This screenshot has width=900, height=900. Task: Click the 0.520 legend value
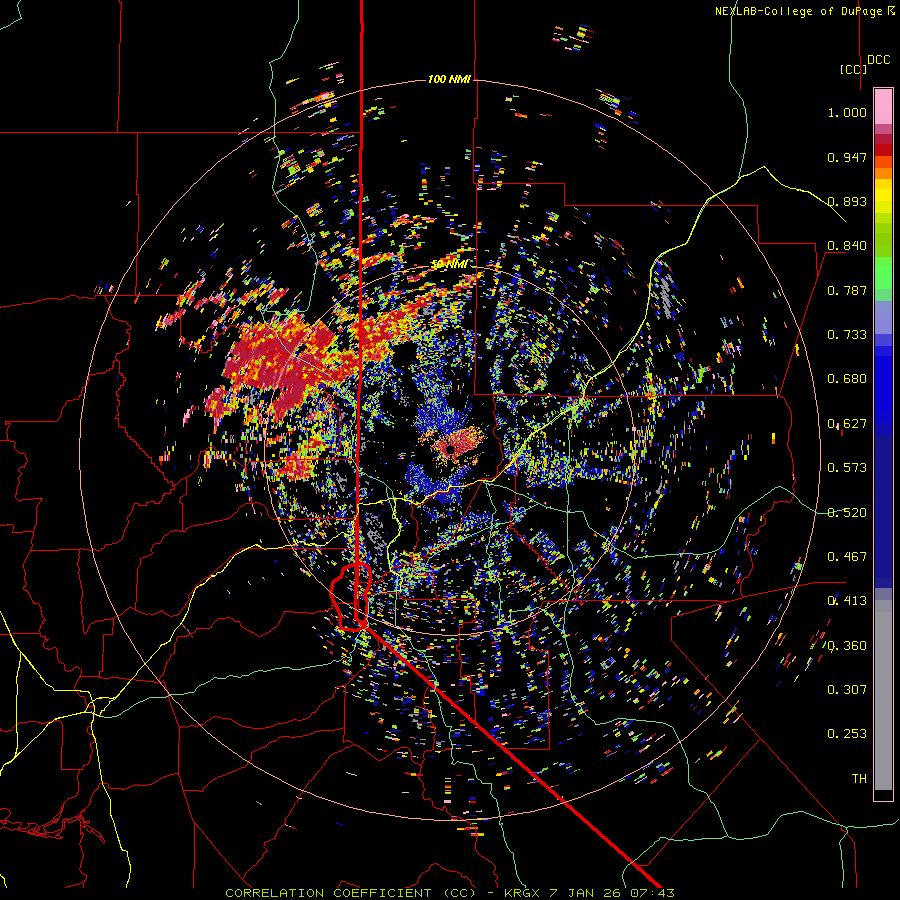[x=847, y=513]
